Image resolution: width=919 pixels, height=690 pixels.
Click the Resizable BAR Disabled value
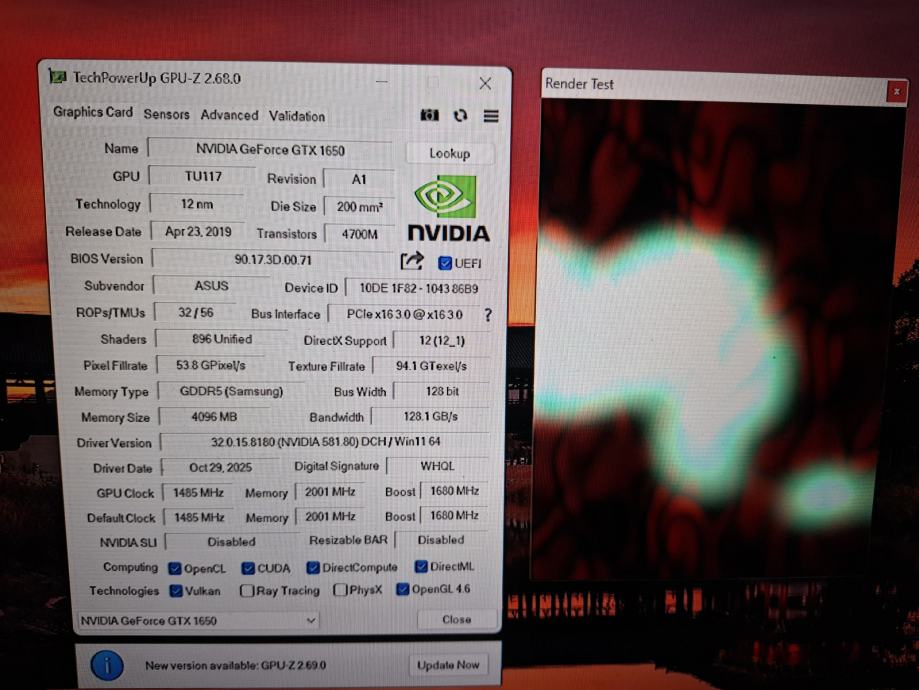(x=441, y=540)
